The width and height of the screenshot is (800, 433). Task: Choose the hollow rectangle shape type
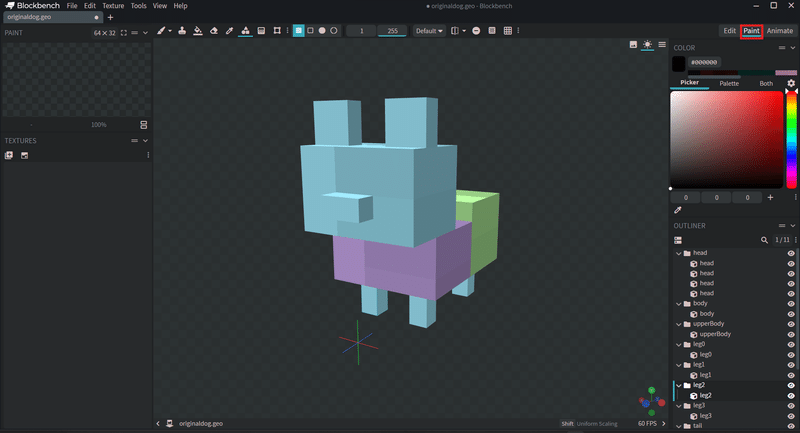[x=310, y=31]
